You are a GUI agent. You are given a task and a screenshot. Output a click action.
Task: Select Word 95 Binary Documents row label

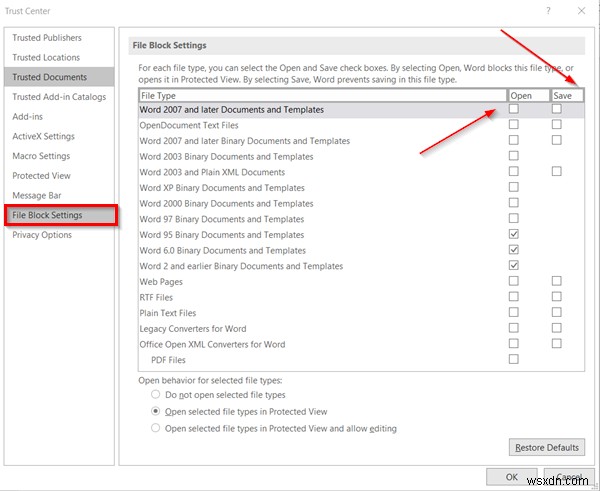click(222, 235)
